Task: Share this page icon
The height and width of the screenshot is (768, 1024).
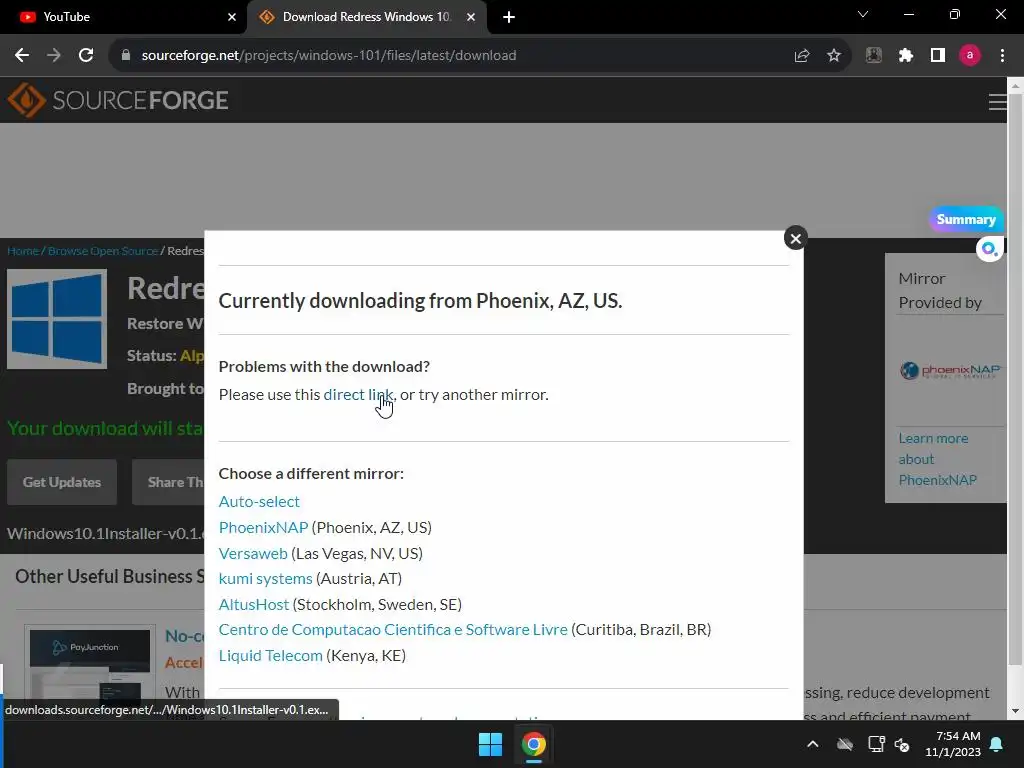Action: (x=802, y=56)
